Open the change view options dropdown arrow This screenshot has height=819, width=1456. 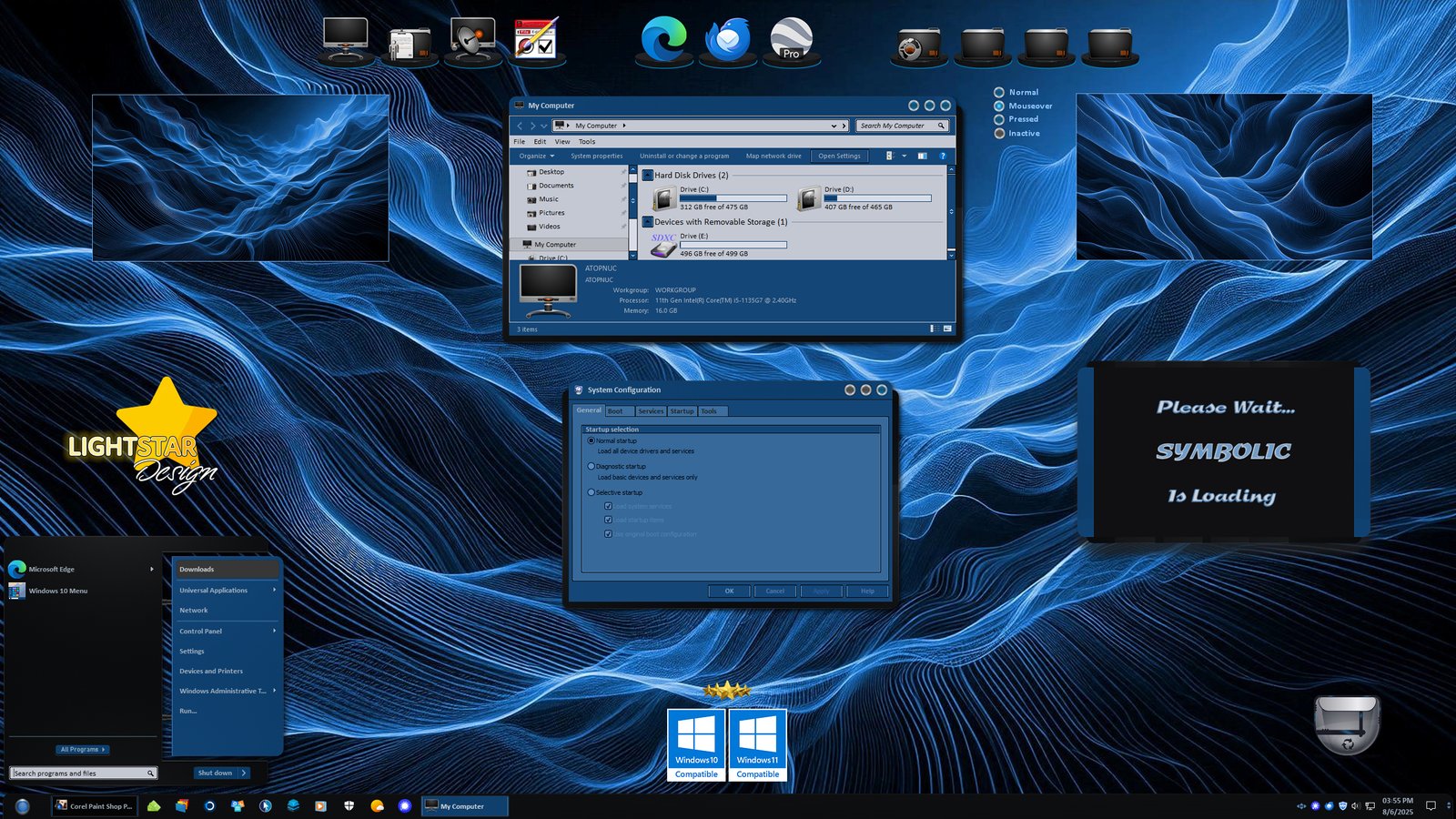(904, 156)
